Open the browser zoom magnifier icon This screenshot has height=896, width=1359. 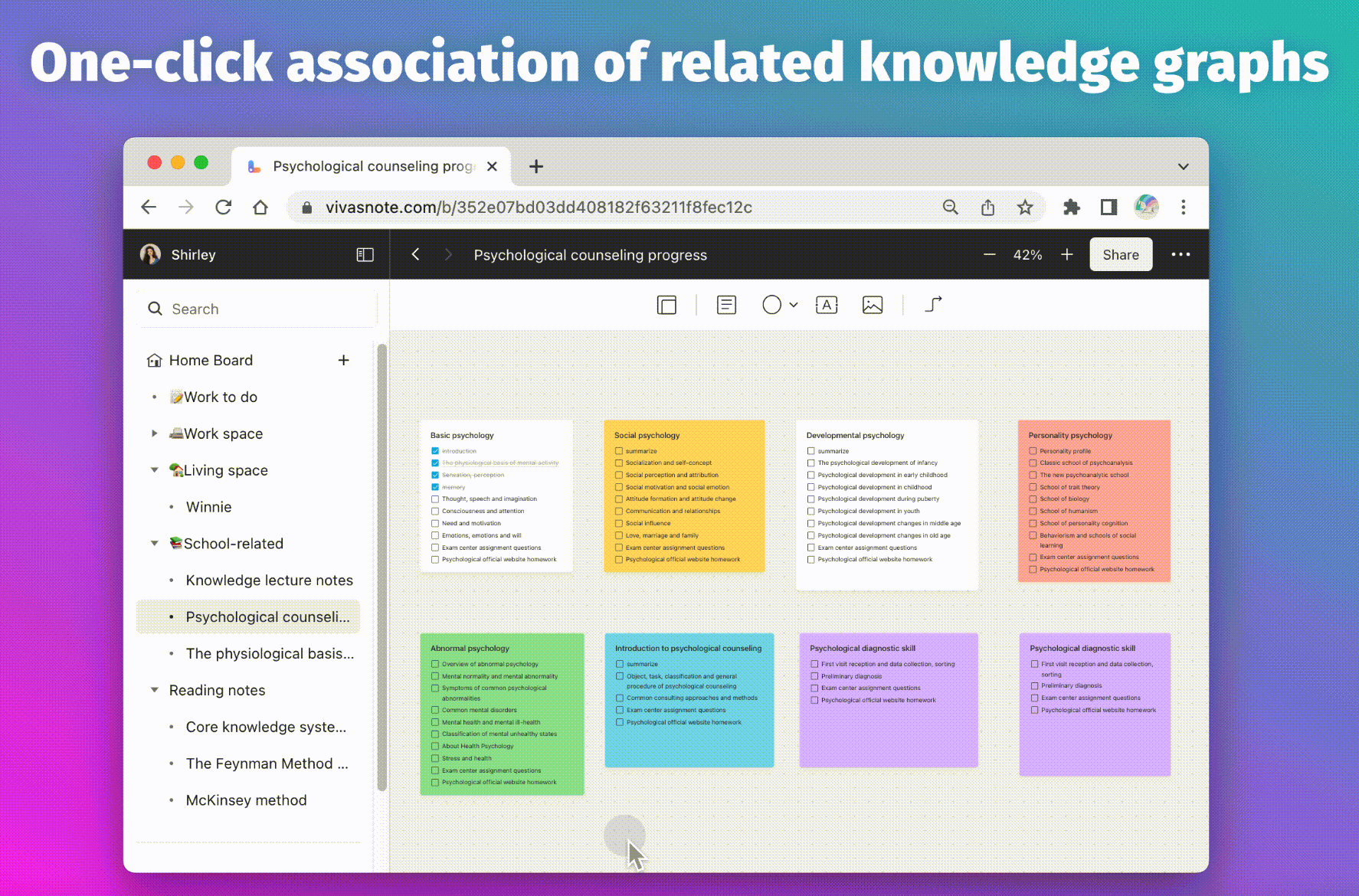coord(950,207)
